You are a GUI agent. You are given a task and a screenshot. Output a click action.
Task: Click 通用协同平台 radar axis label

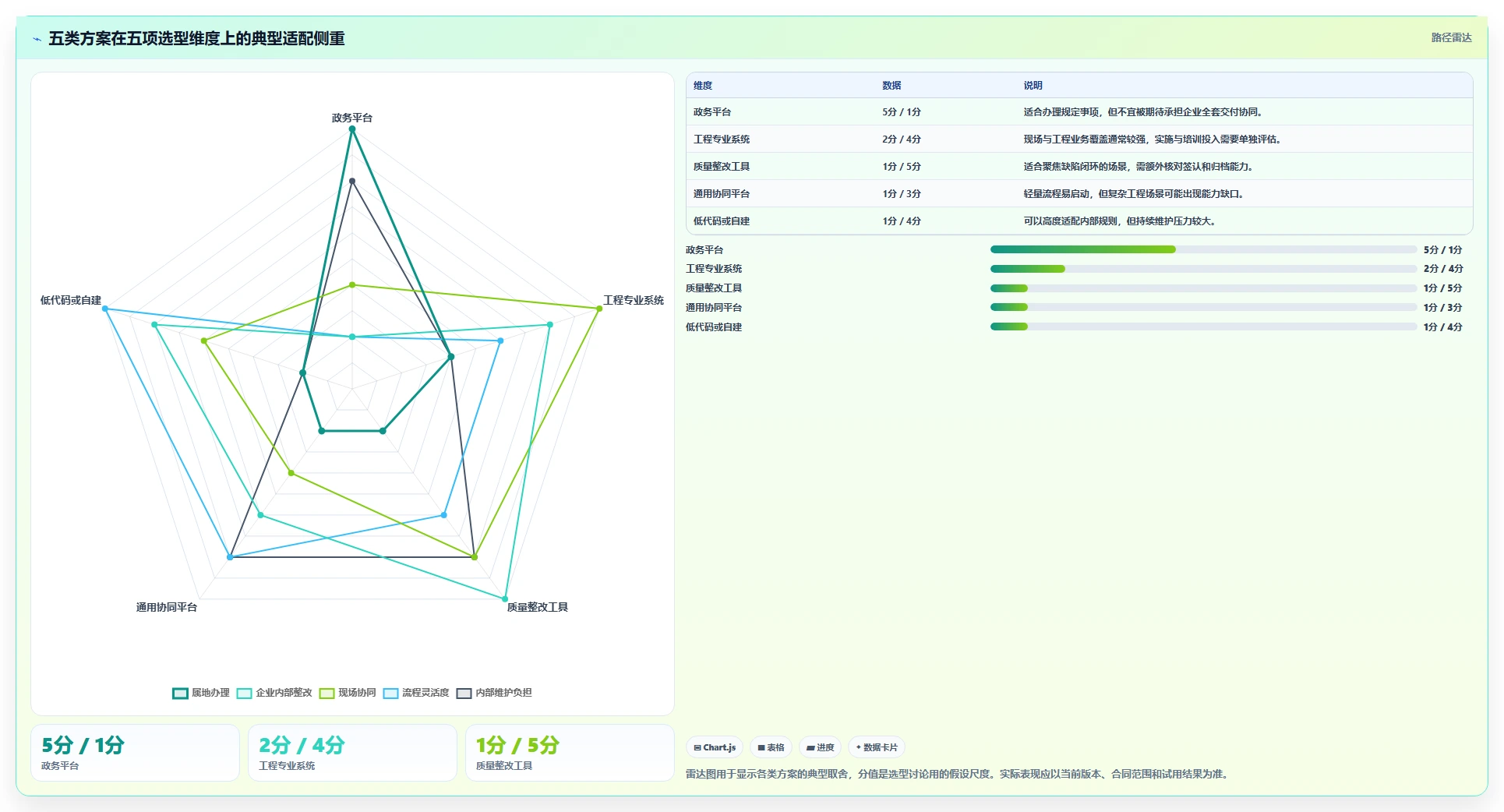click(x=167, y=607)
